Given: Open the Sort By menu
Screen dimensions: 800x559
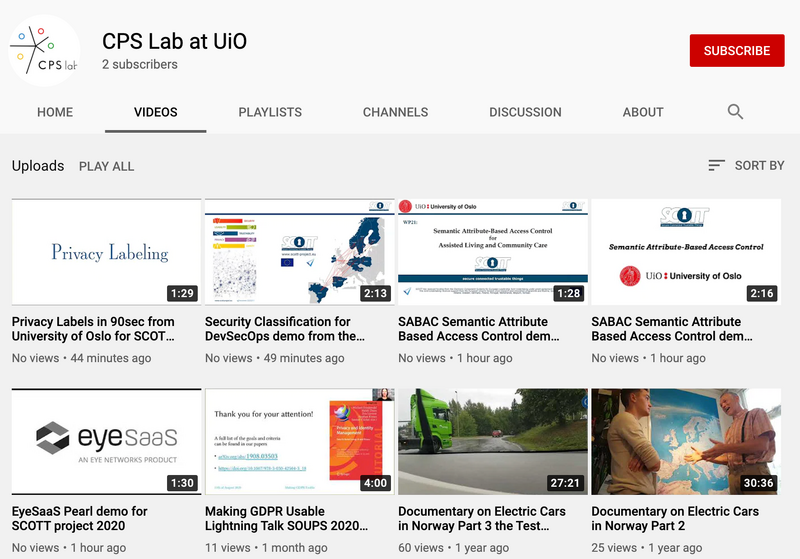Looking at the screenshot, I should (746, 165).
